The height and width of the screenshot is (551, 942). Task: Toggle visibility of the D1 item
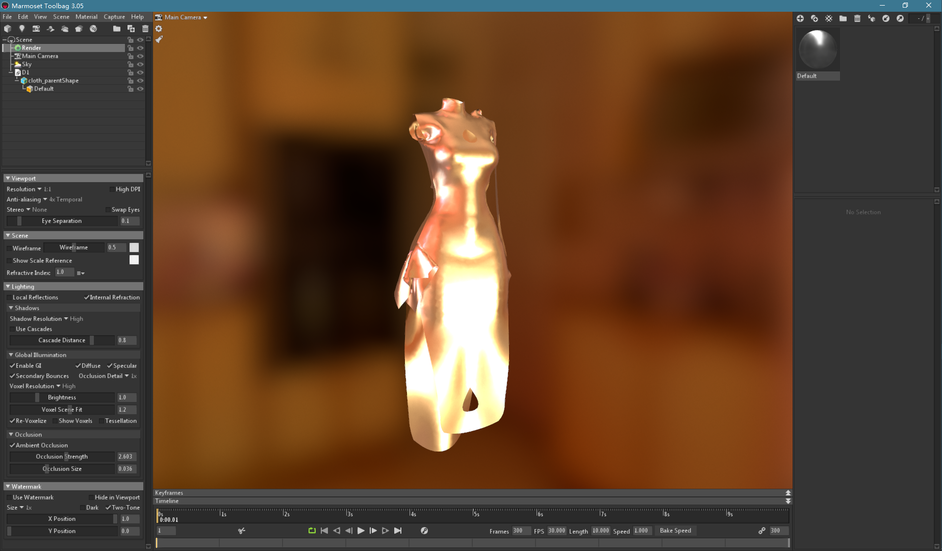click(140, 72)
